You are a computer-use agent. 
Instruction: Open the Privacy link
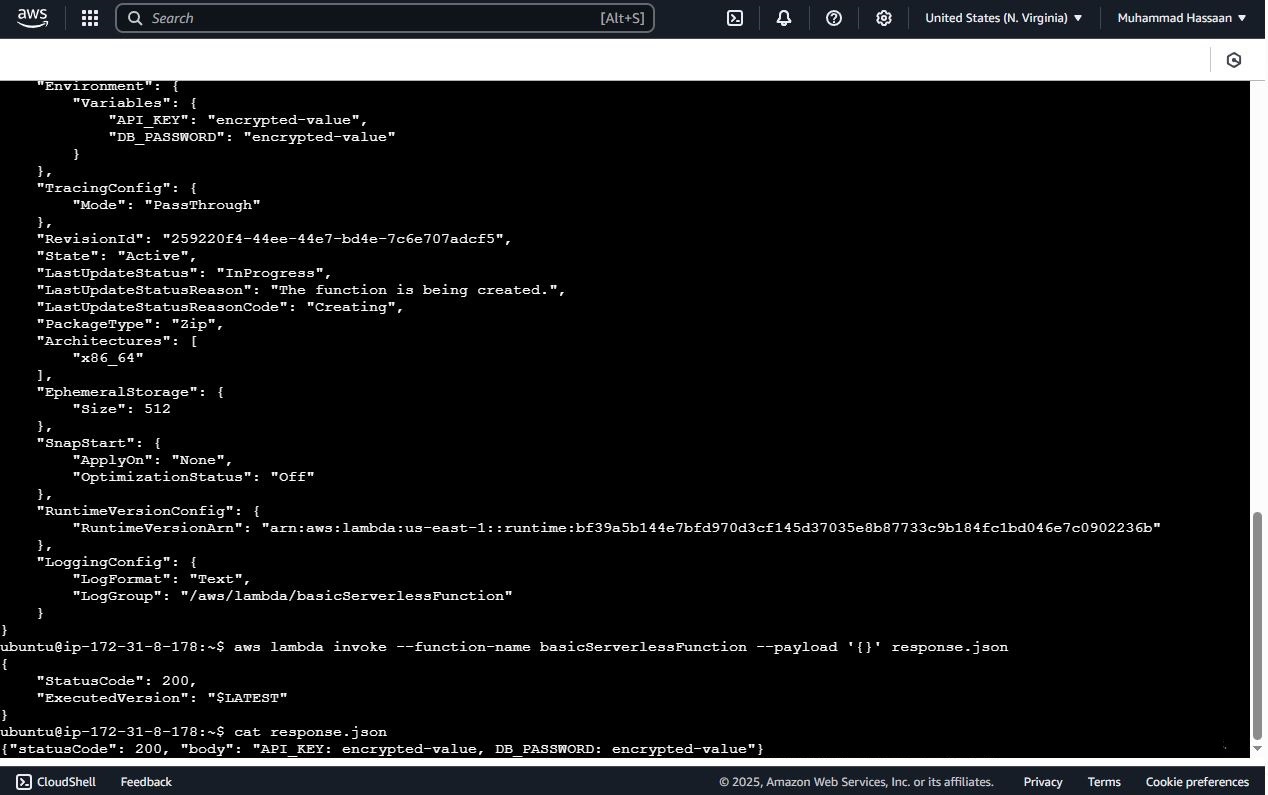pyautogui.click(x=1043, y=782)
